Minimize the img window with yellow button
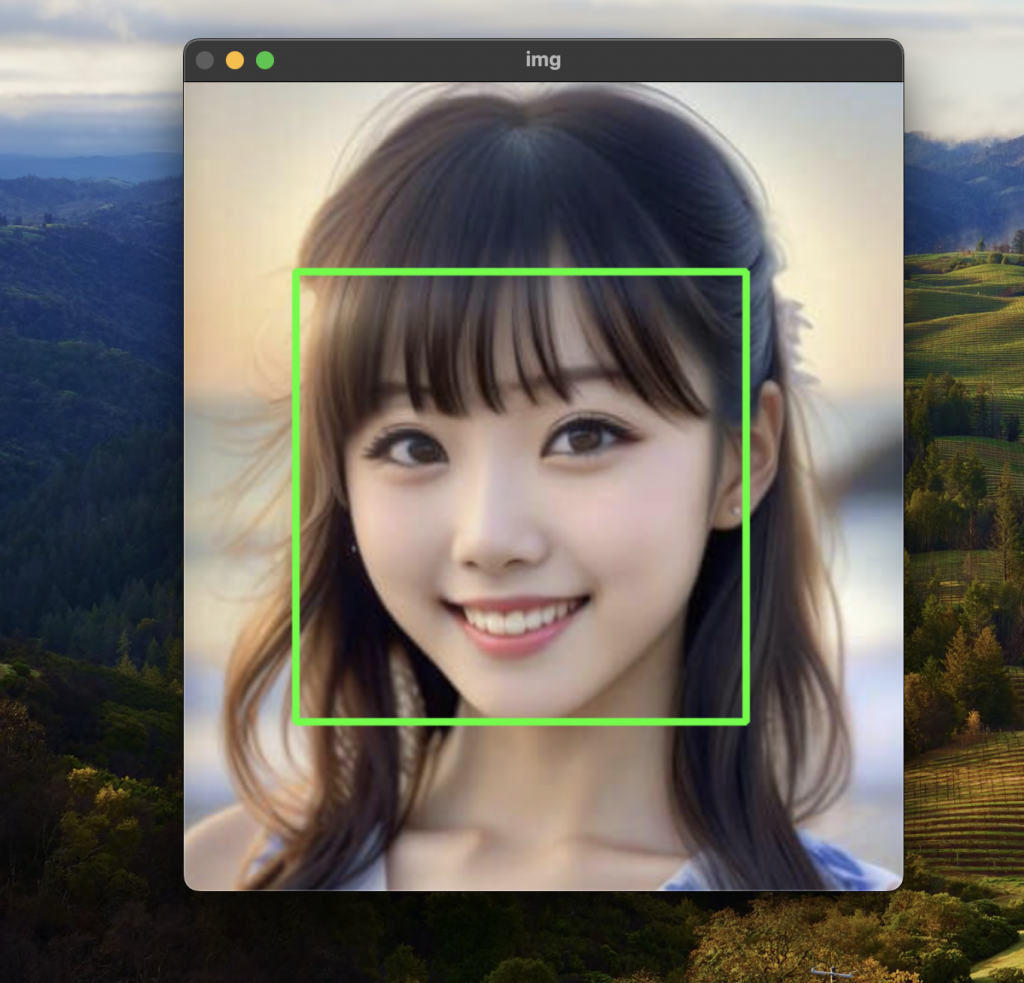1024x983 pixels. (x=235, y=61)
